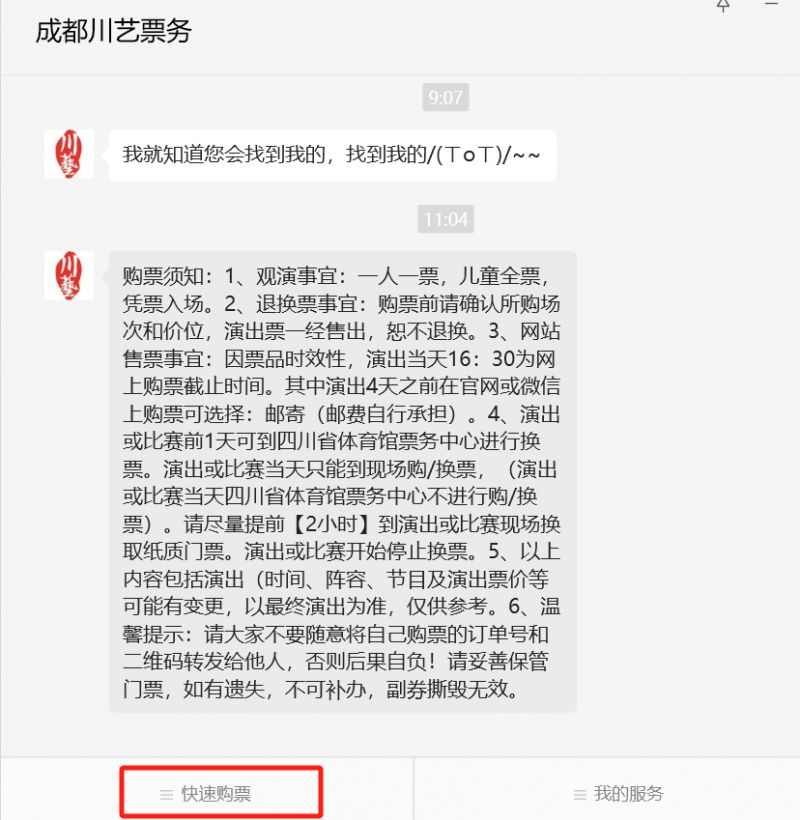
Task: Click the 副券撕毁无效 closing line
Action: 452,690
